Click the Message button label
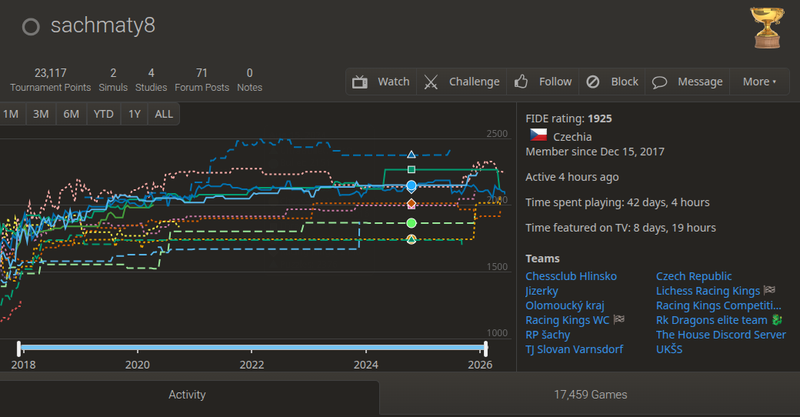 (x=700, y=82)
